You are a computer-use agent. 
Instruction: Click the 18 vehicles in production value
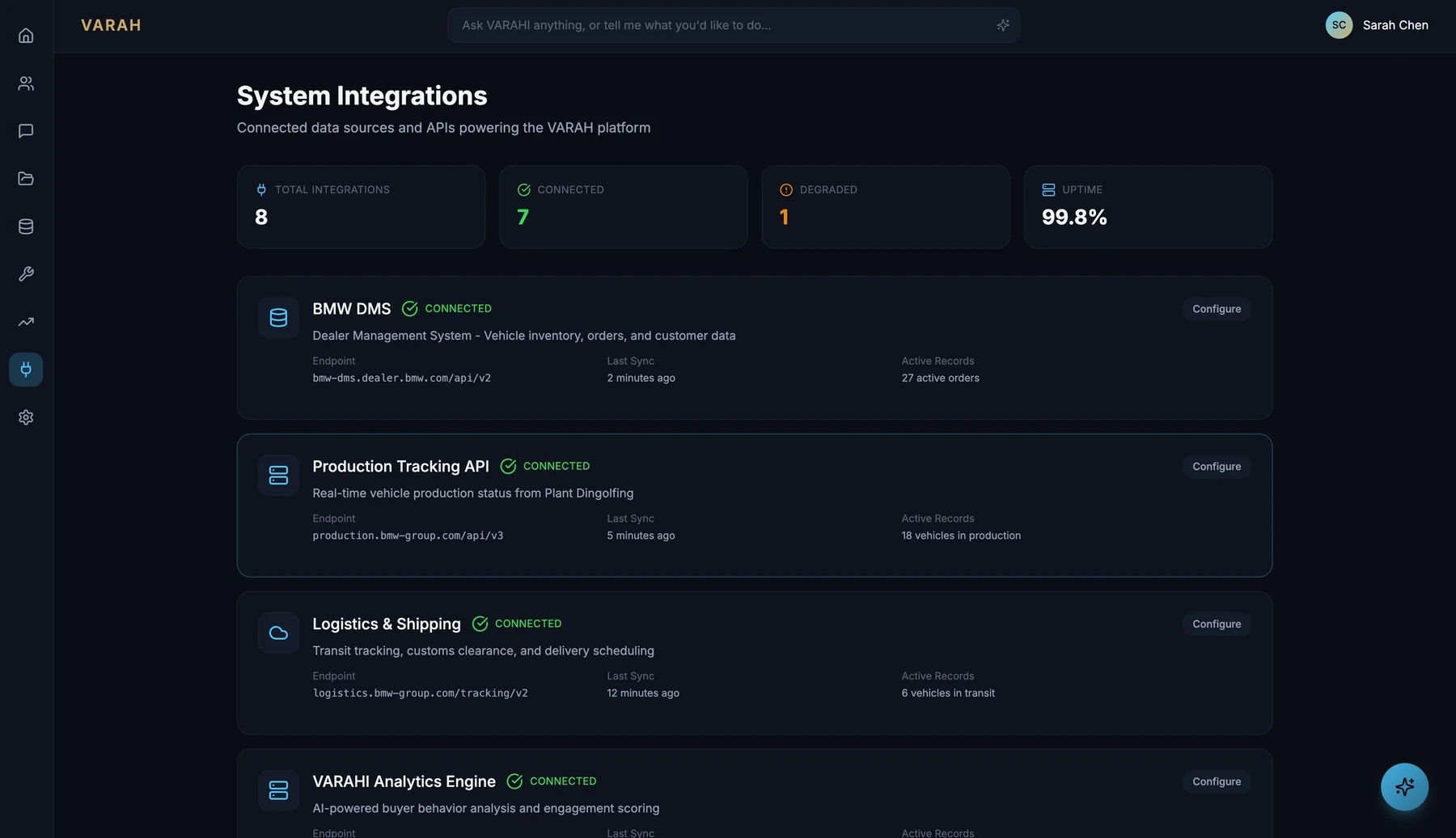(961, 535)
